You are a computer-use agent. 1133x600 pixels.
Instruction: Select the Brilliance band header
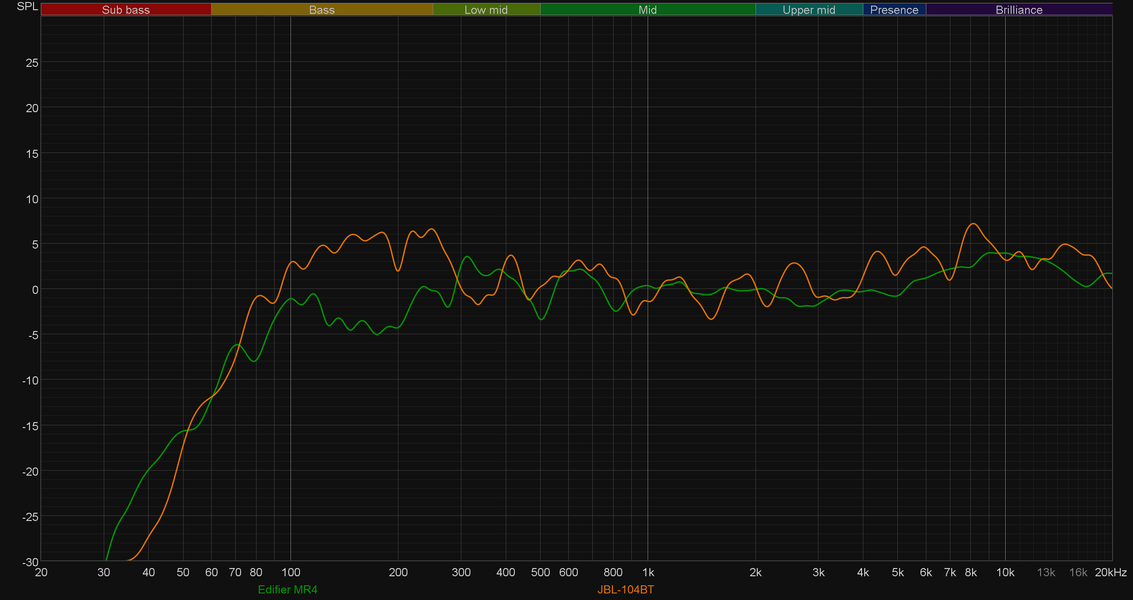pos(1019,10)
